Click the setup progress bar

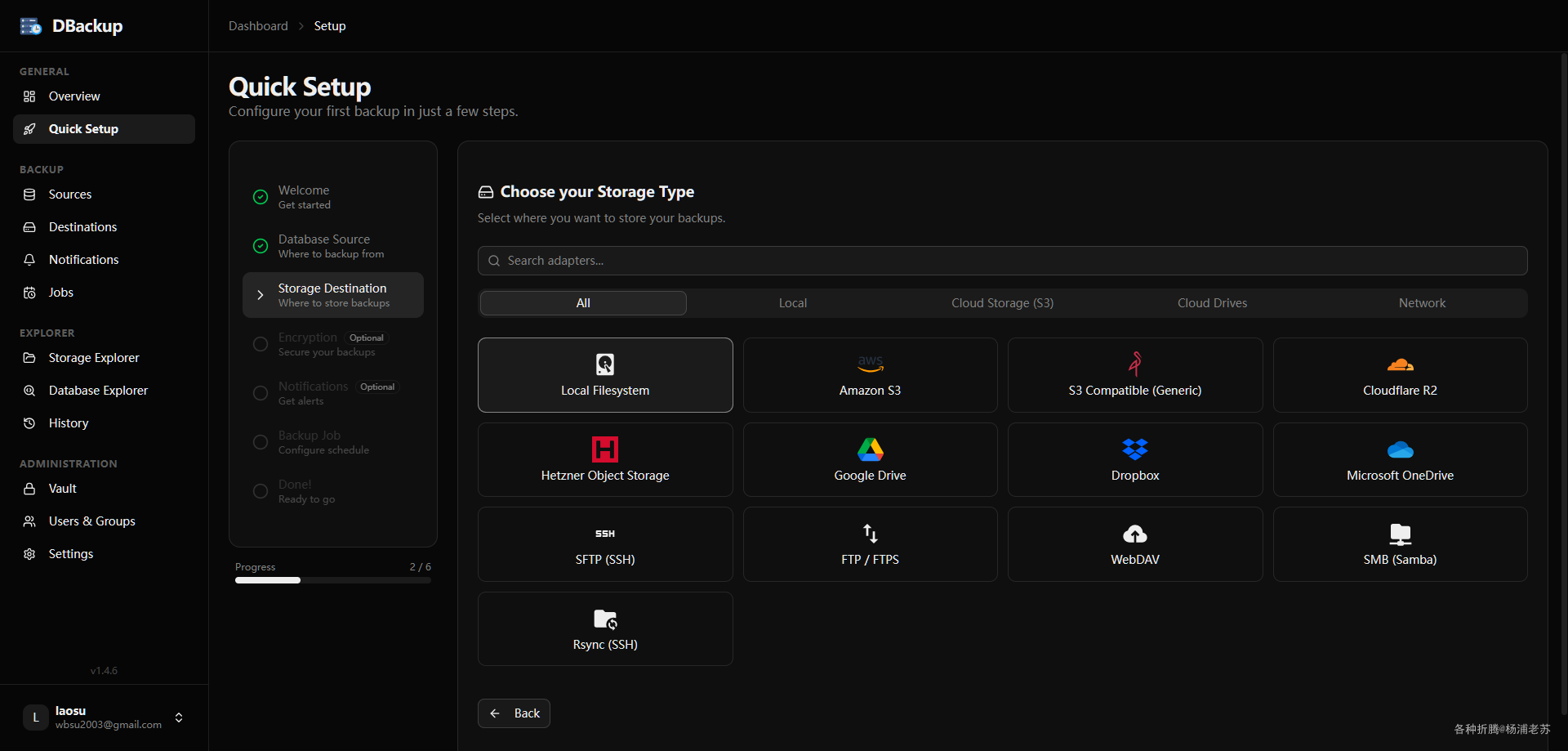click(x=332, y=580)
